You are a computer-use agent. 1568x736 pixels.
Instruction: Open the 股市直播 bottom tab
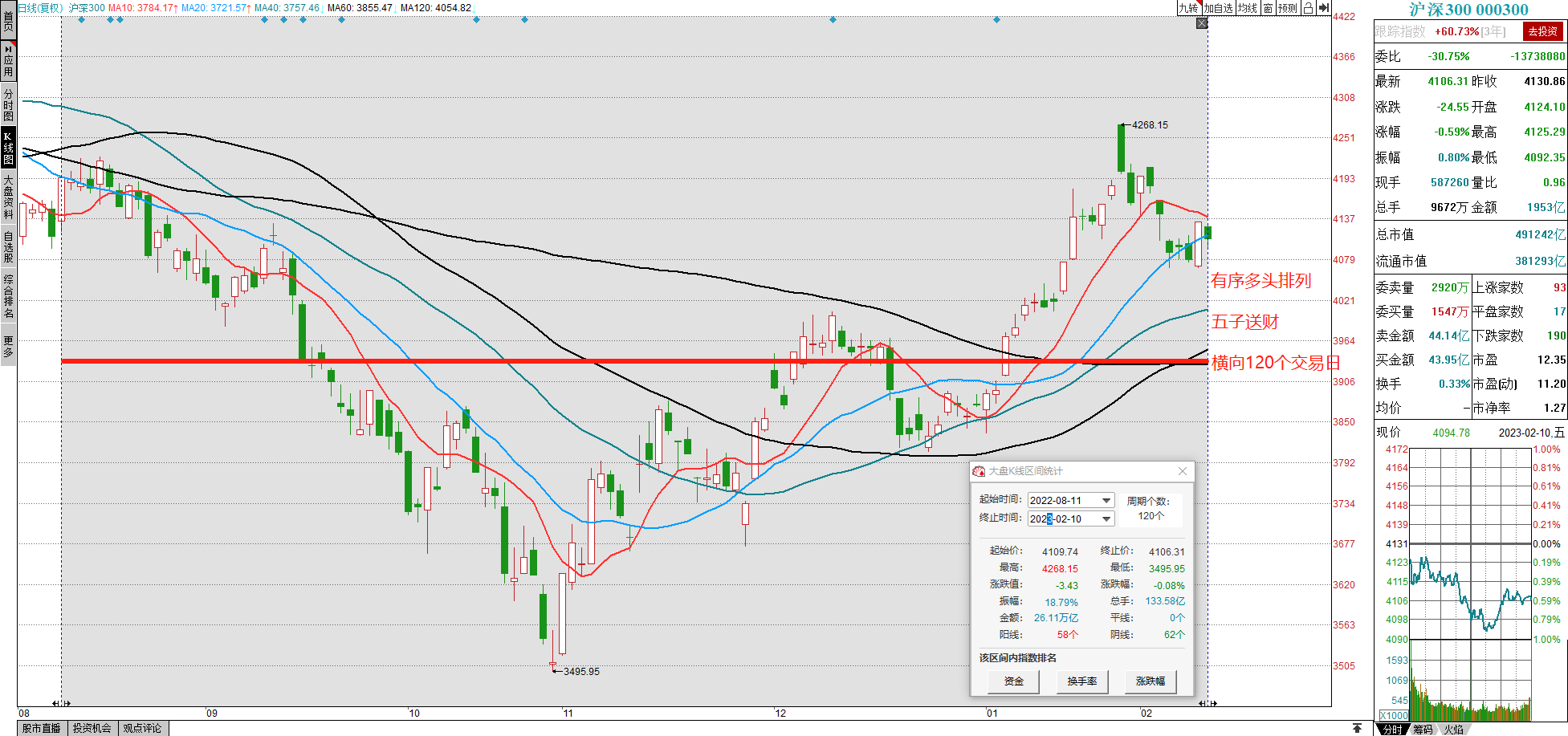(42, 728)
